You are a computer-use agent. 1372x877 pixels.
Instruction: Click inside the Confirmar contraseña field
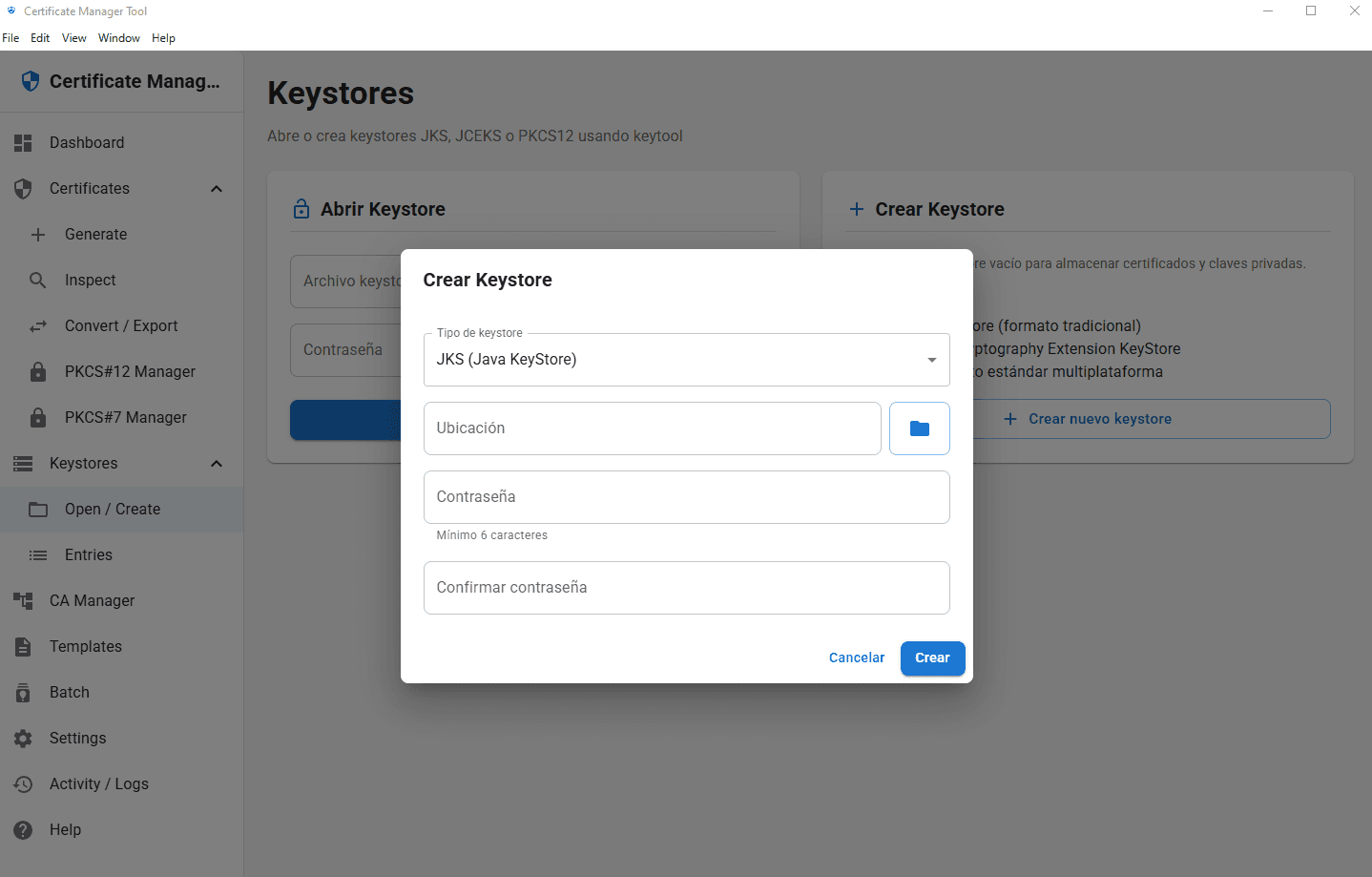[686, 587]
